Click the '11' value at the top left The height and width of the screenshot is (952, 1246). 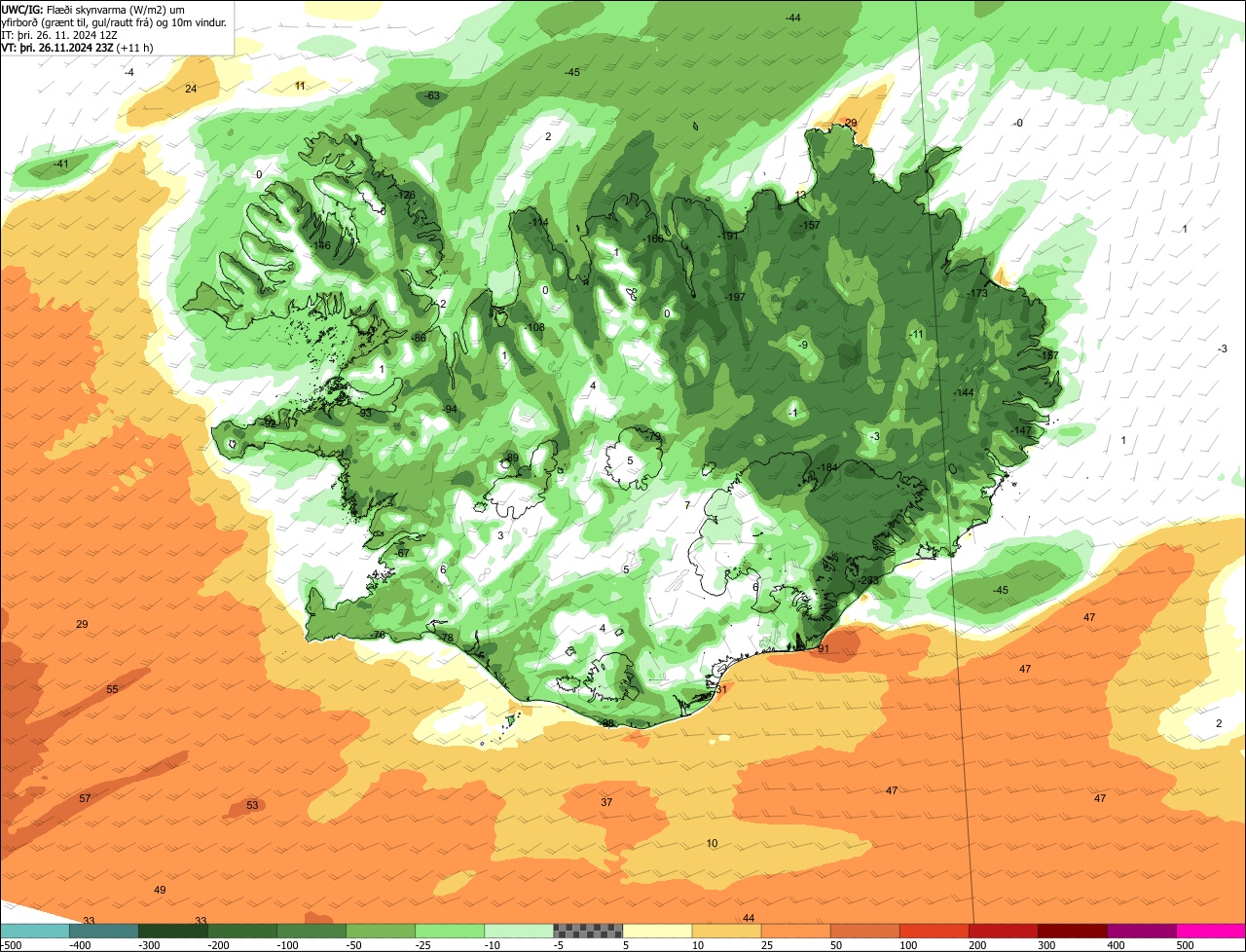(x=300, y=86)
